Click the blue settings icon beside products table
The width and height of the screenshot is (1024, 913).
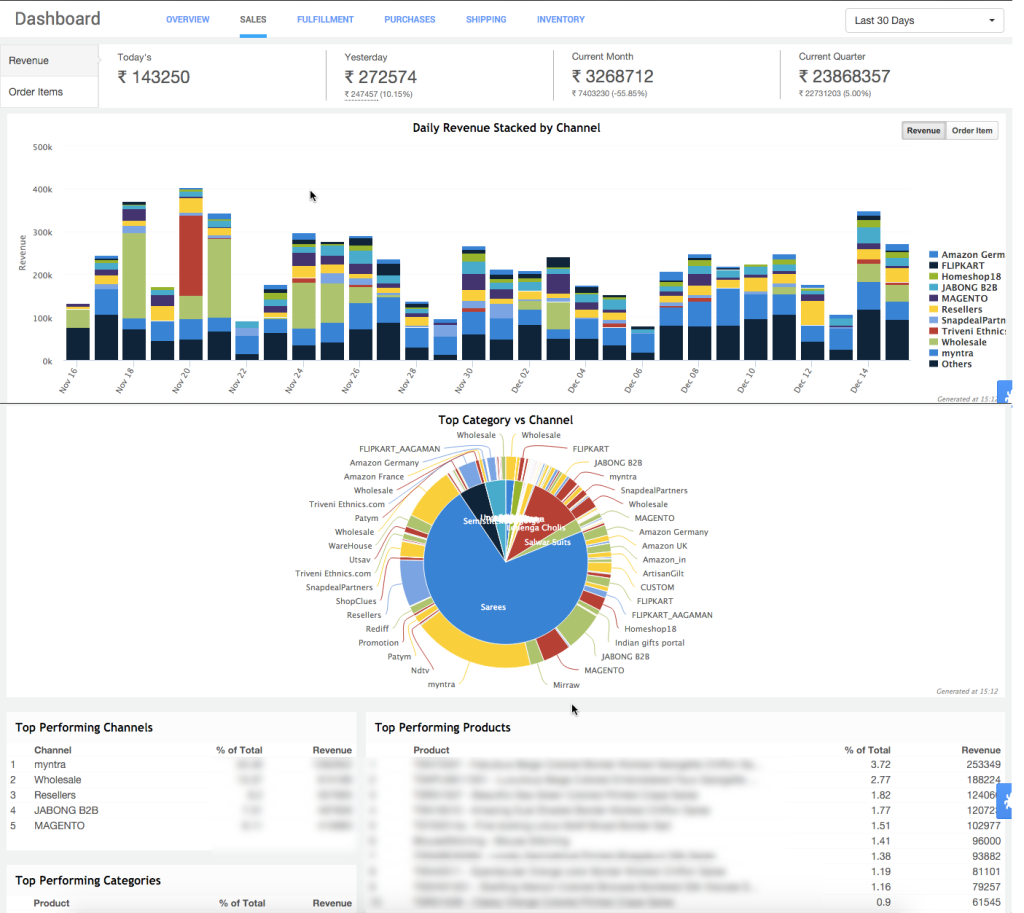coord(1006,801)
